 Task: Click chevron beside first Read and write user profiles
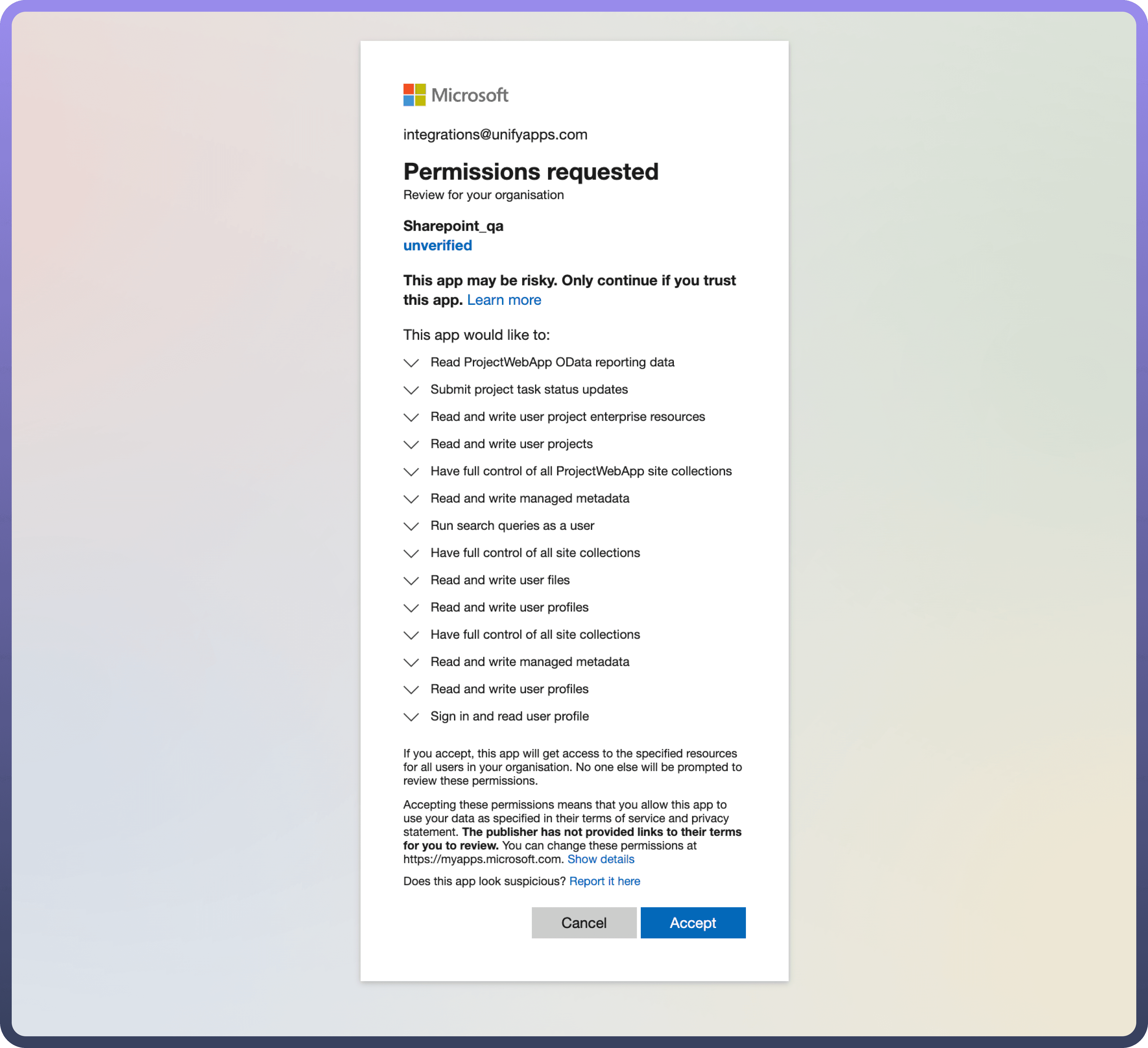411,608
